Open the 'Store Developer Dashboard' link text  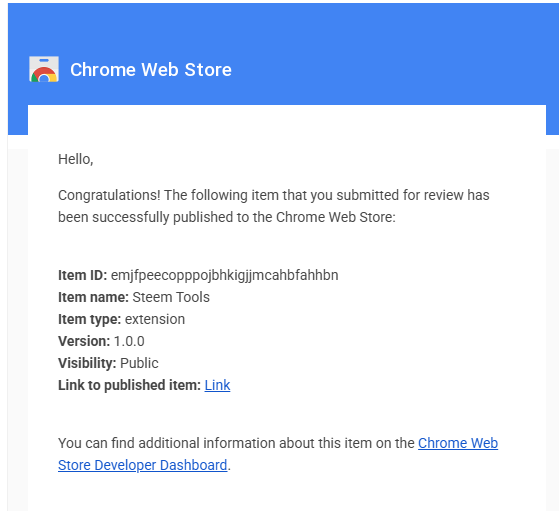[143, 465]
